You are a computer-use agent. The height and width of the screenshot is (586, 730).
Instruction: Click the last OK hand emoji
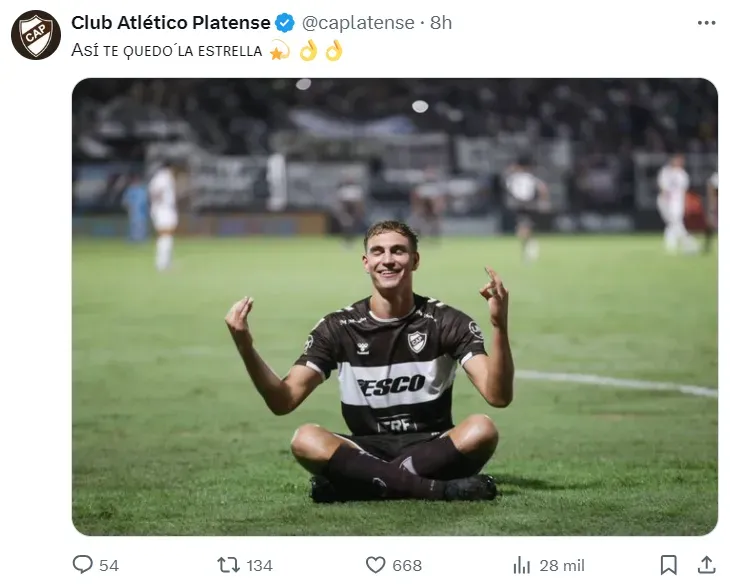[333, 50]
